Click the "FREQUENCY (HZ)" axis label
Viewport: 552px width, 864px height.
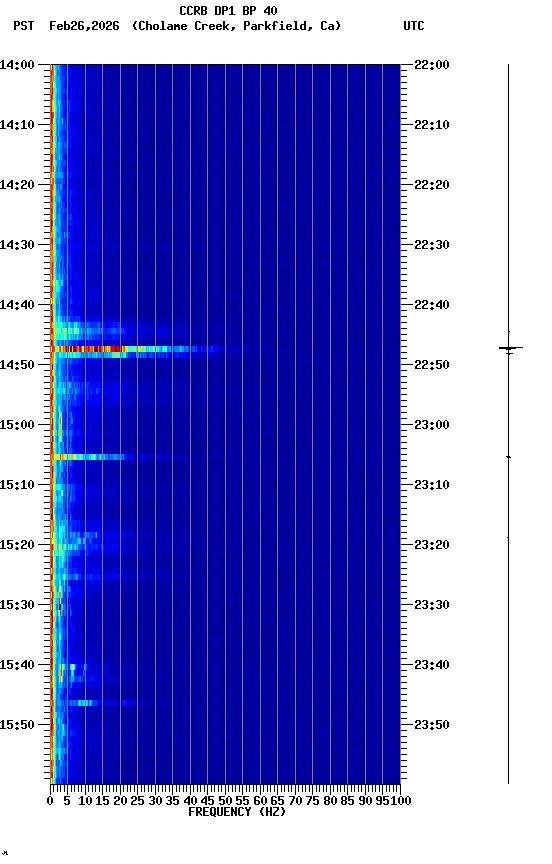pyautogui.click(x=237, y=812)
